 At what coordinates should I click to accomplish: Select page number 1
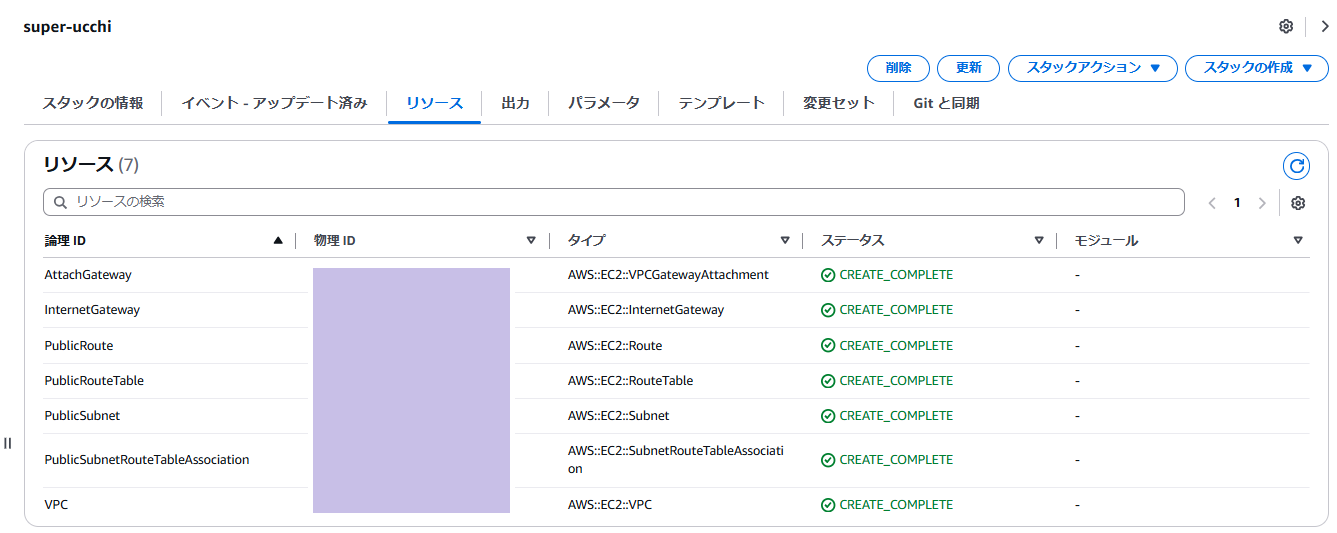[1237, 203]
